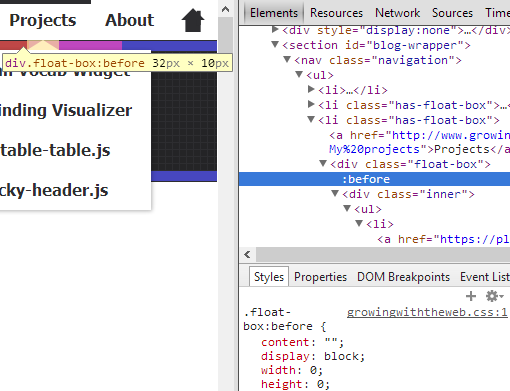Collapse the nav navigation node

287,59
